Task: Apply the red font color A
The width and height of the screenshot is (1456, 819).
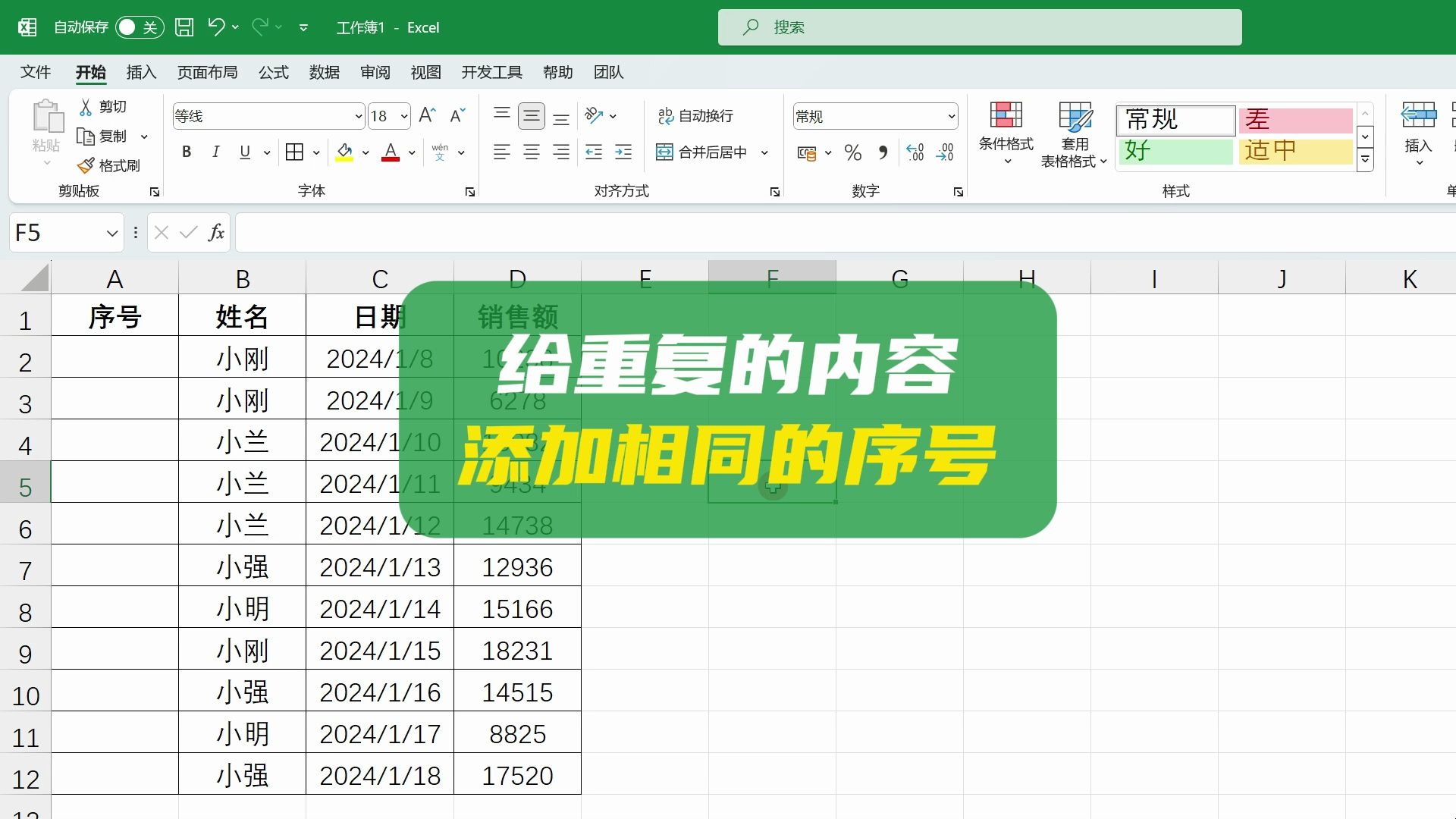Action: click(391, 152)
